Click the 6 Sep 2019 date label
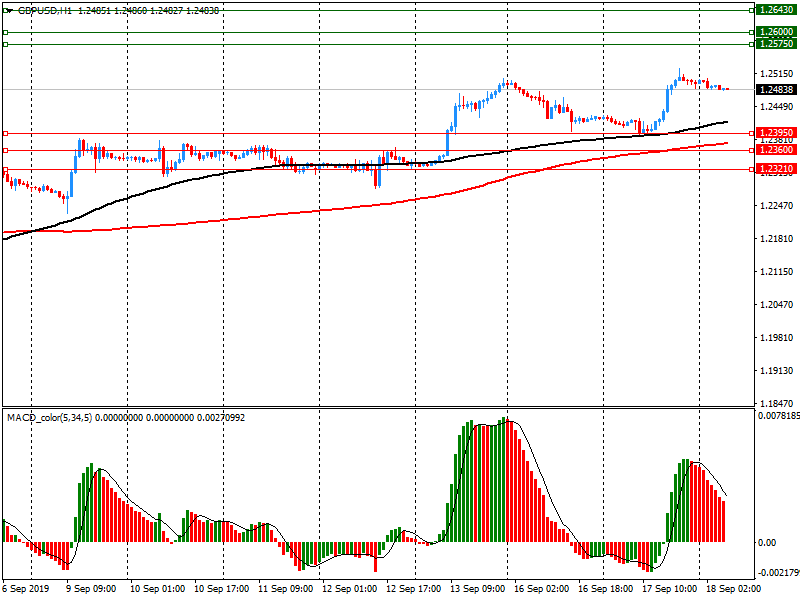800x600 pixels. [26, 589]
